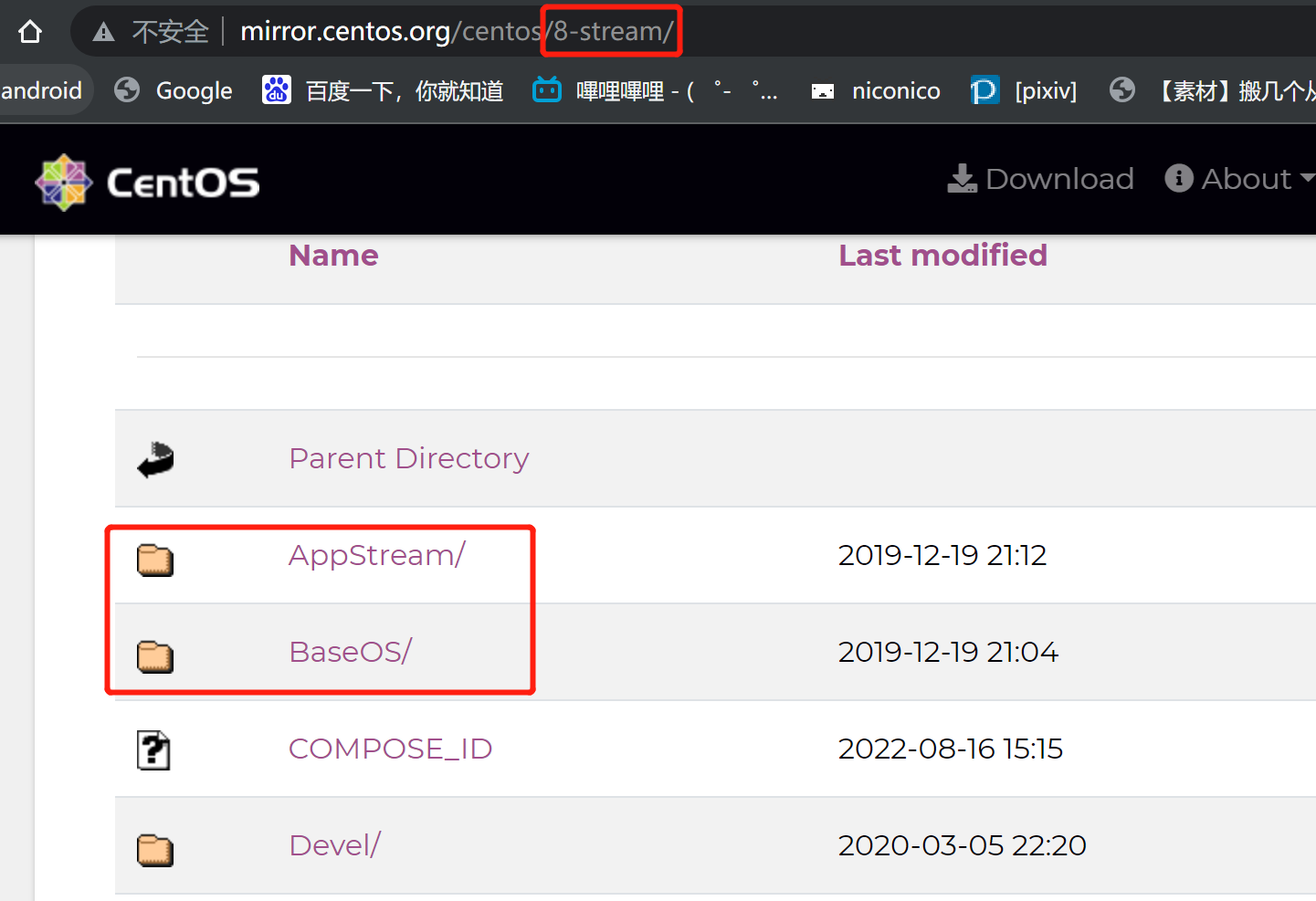The height and width of the screenshot is (901, 1316).
Task: Open the niconico bookmark
Action: 896,90
